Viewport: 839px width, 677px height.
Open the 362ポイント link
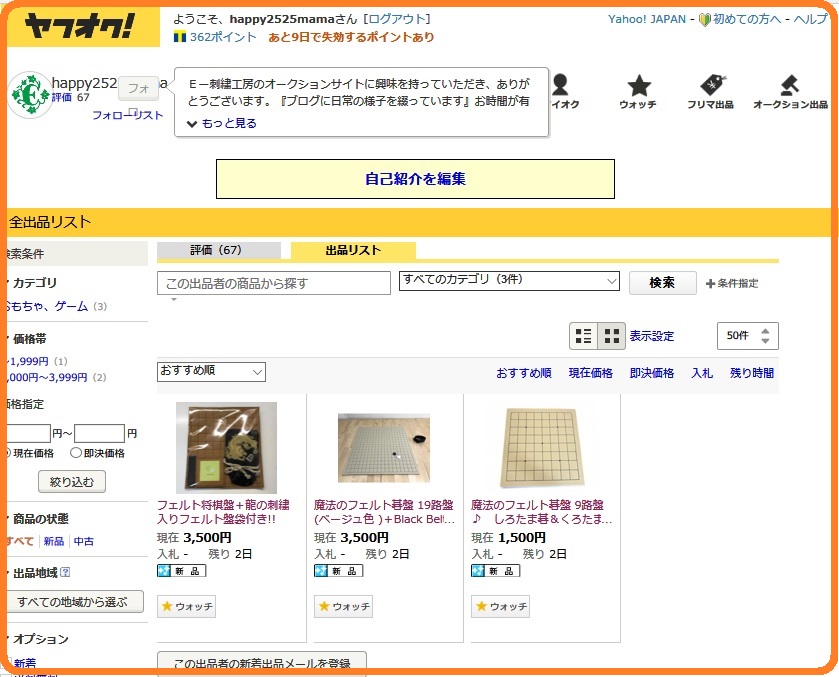tap(223, 37)
